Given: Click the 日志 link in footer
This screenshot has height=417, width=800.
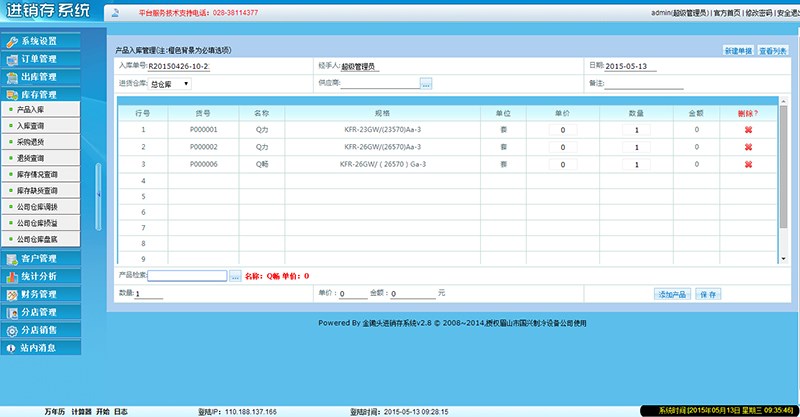Looking at the screenshot, I should (121, 411).
